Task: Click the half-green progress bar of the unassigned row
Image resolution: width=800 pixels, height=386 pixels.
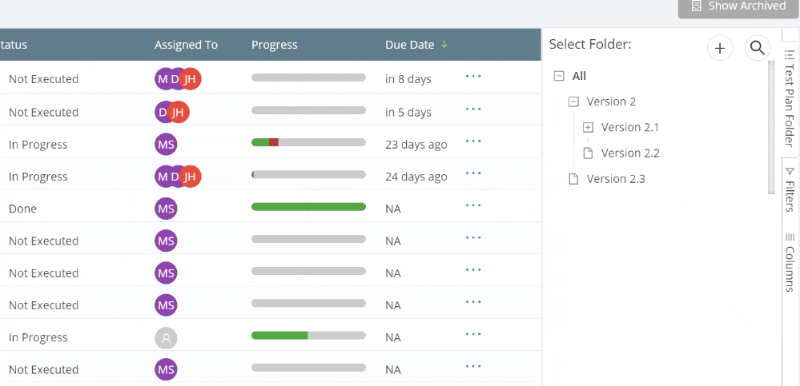Action: [x=309, y=336]
